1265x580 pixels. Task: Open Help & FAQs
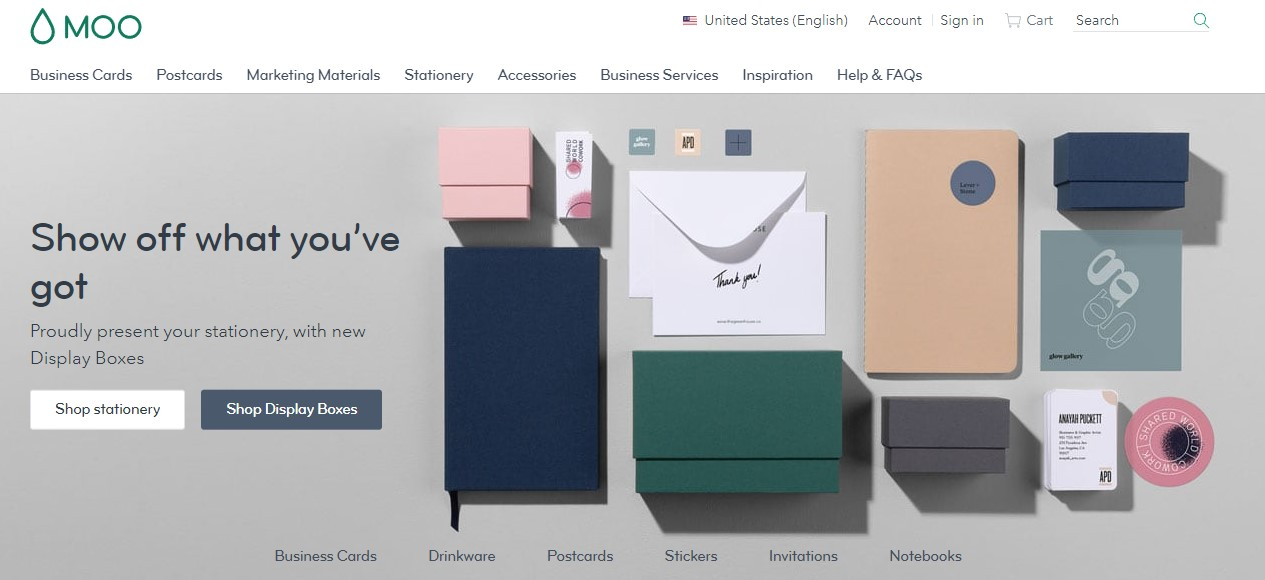(x=879, y=75)
